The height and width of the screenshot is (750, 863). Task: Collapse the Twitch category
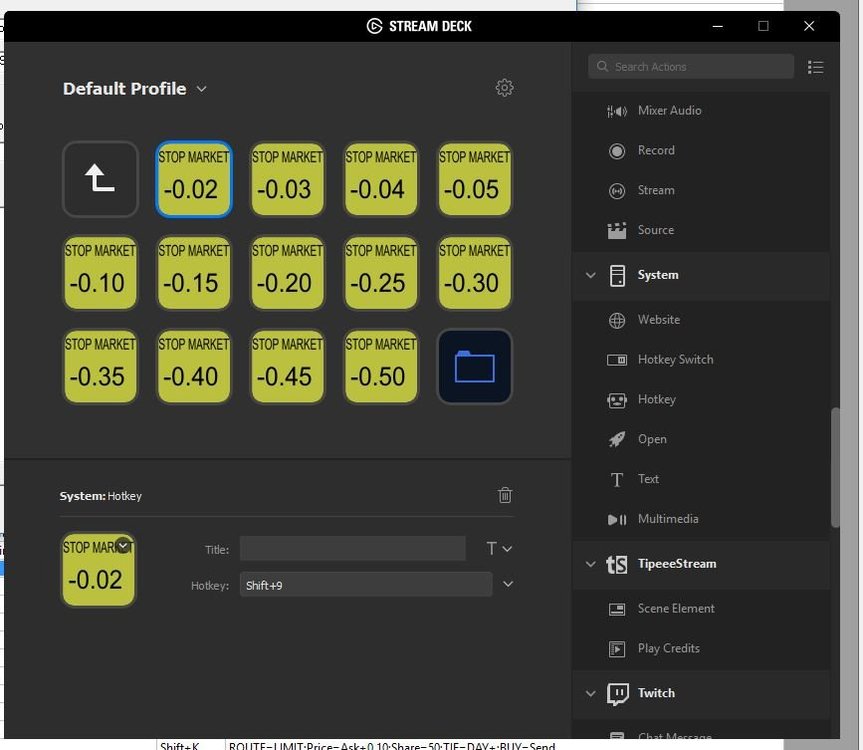point(590,693)
